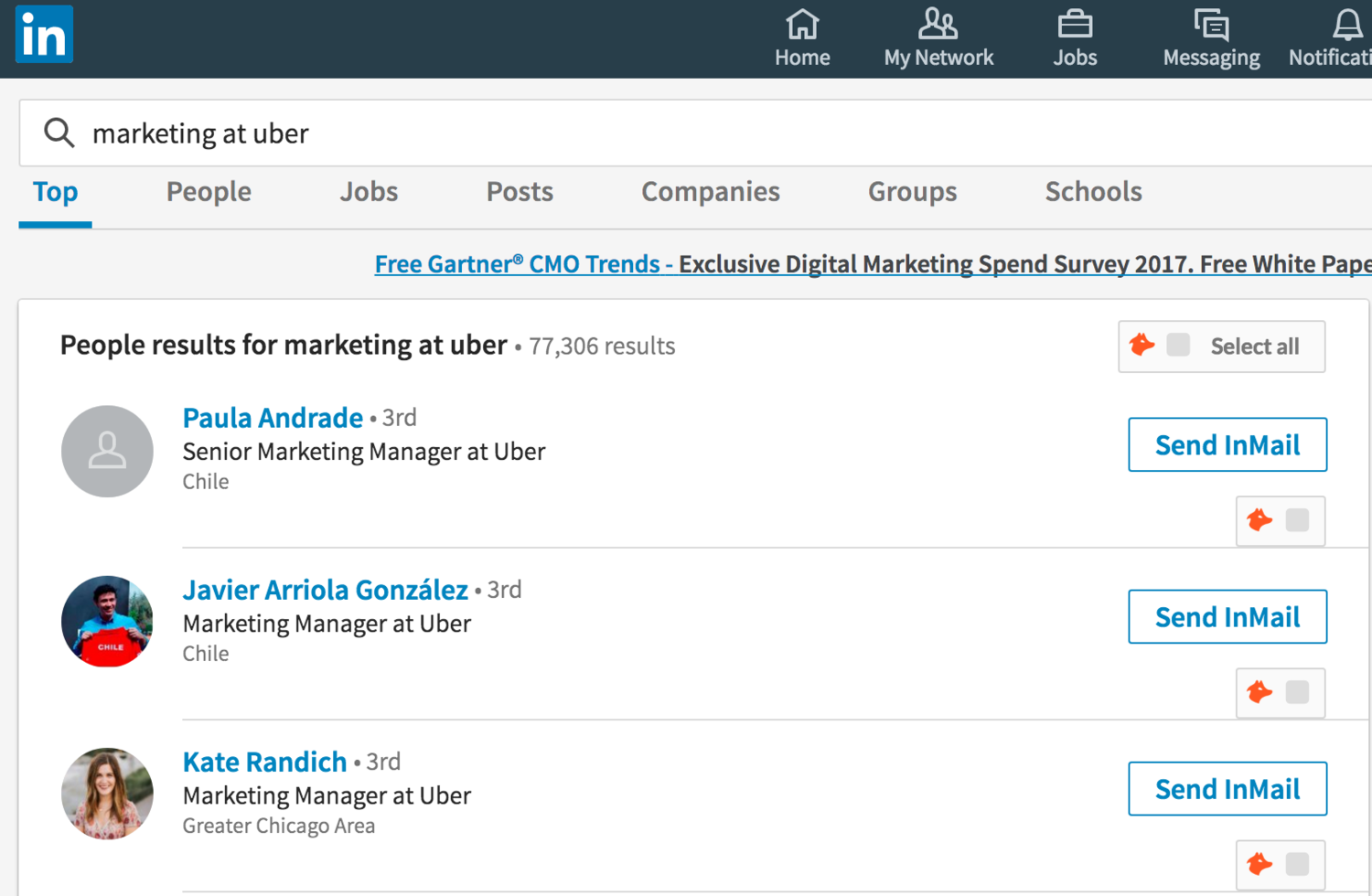1372x896 pixels.
Task: Open Notifications bell icon
Action: click(x=1347, y=25)
